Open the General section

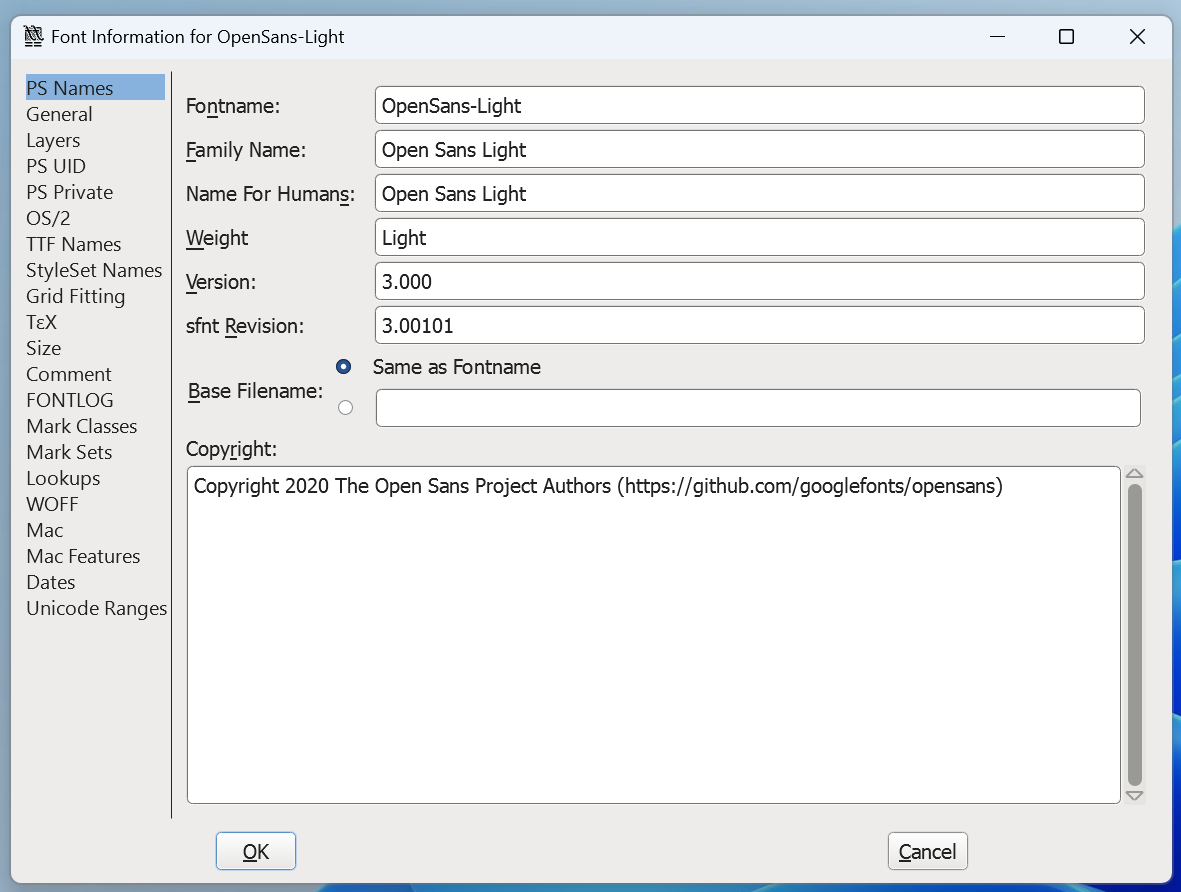pos(59,114)
